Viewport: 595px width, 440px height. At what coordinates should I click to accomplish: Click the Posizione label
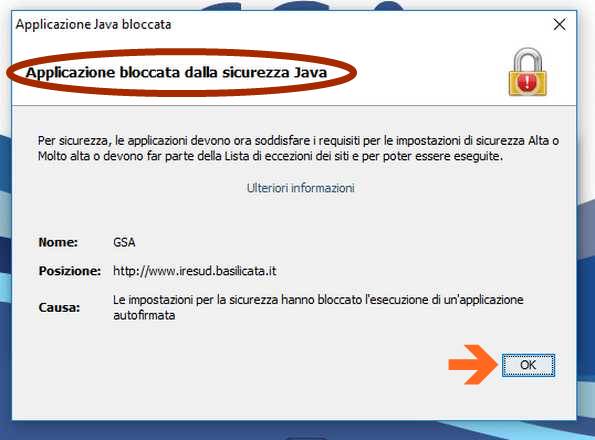pyautogui.click(x=70, y=271)
